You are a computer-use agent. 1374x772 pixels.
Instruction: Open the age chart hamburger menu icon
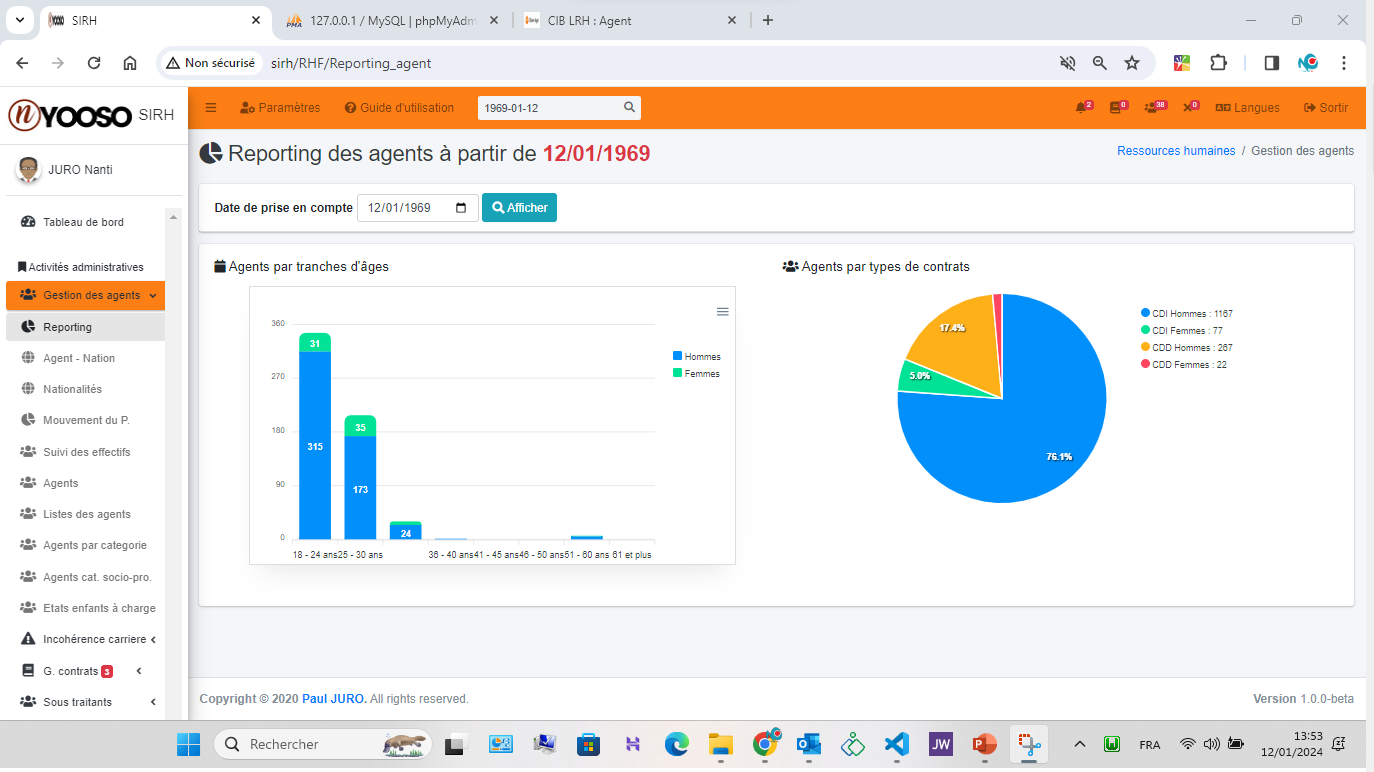point(723,312)
